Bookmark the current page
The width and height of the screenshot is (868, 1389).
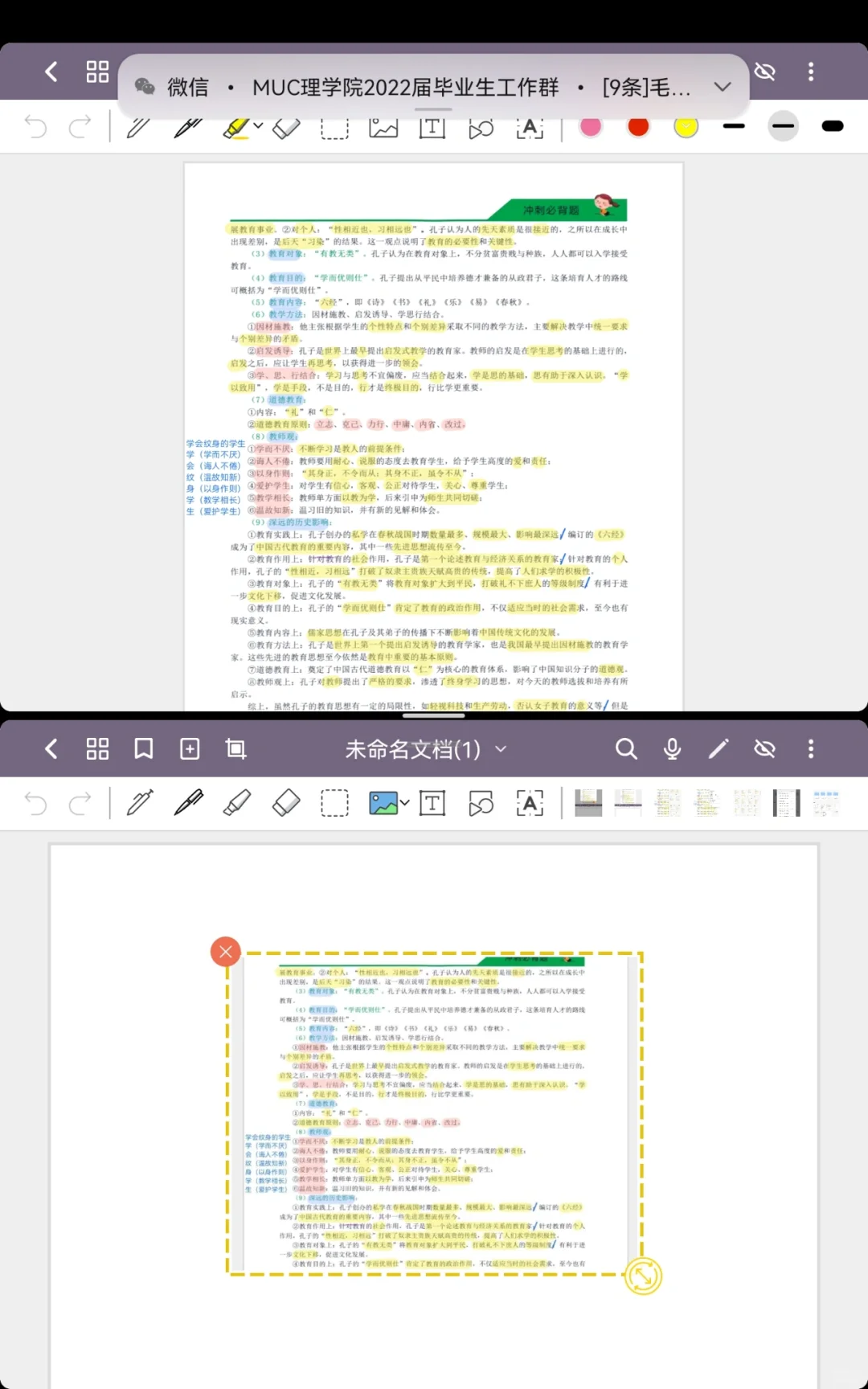click(x=143, y=749)
